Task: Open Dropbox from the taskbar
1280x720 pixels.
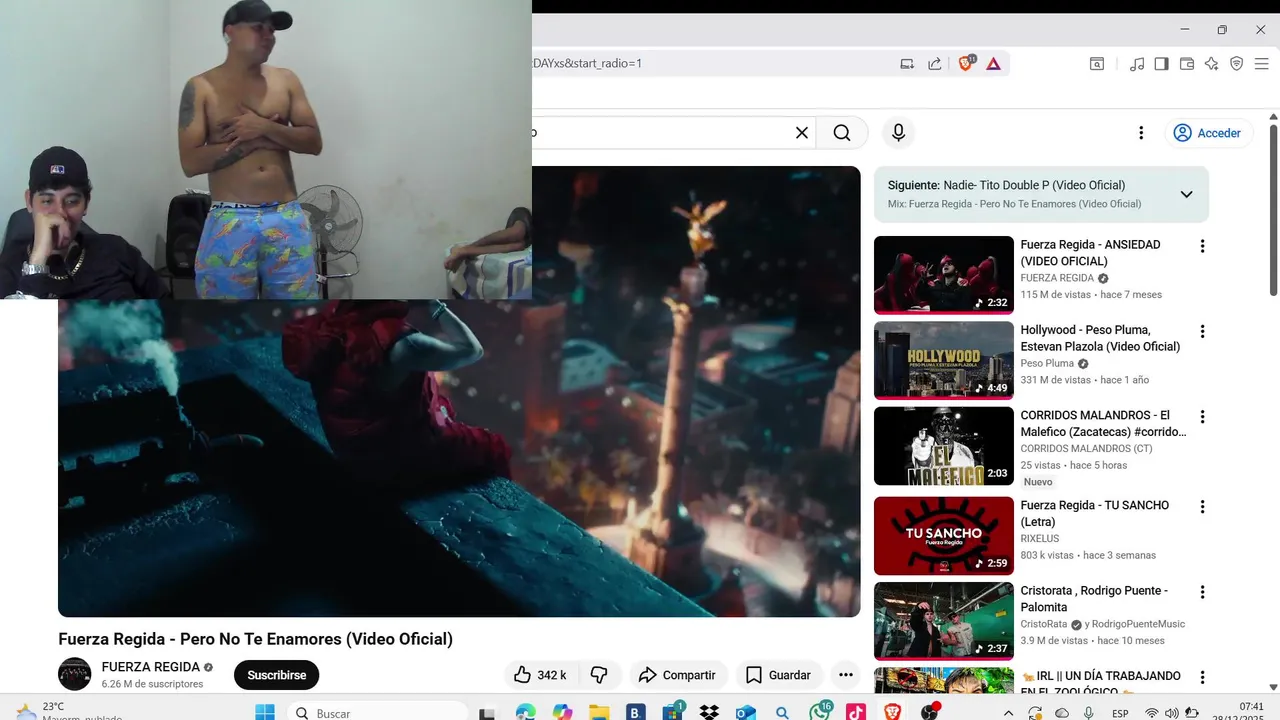Action: coord(709,713)
